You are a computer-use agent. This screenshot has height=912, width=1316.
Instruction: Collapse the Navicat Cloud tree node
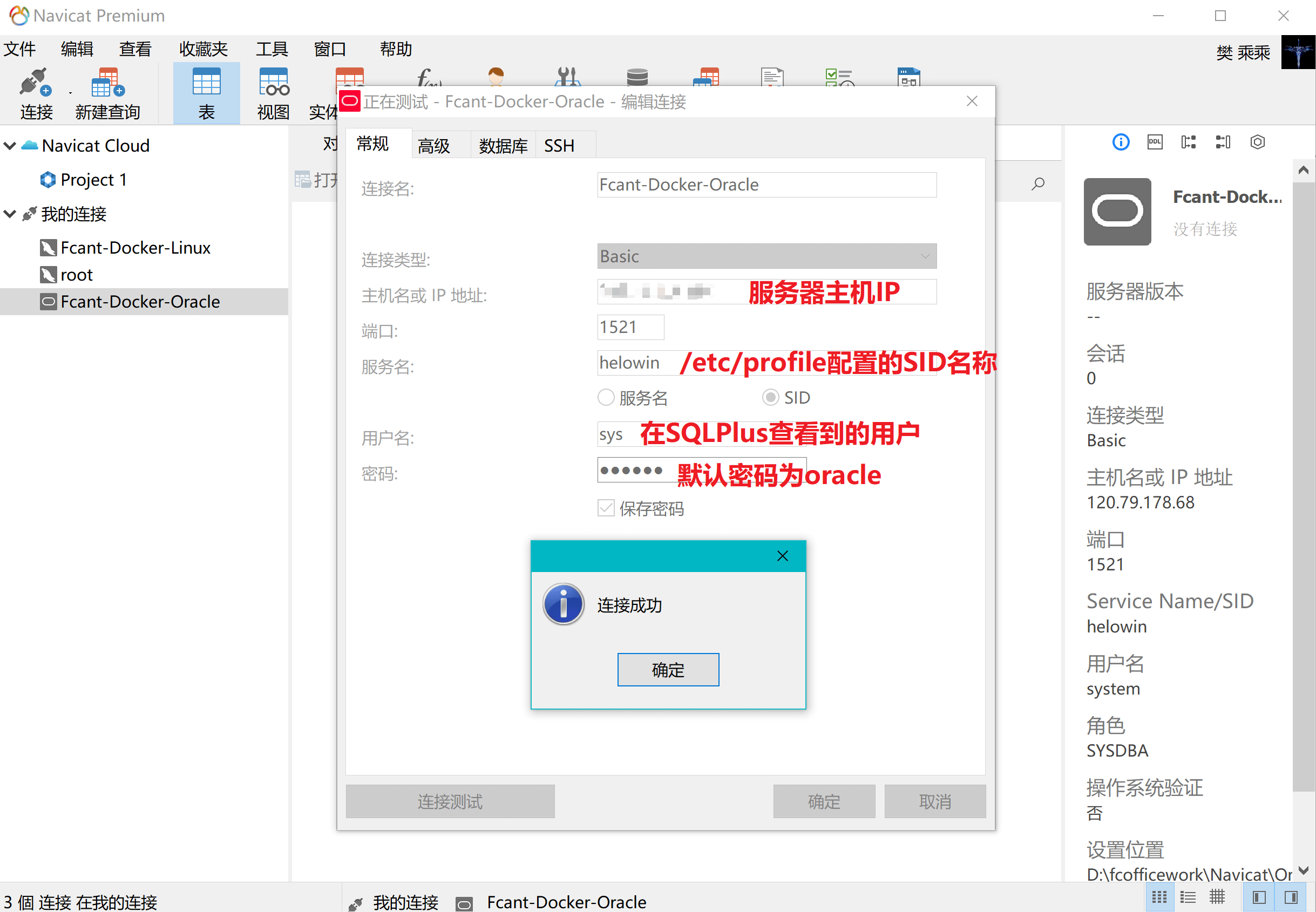coord(10,145)
